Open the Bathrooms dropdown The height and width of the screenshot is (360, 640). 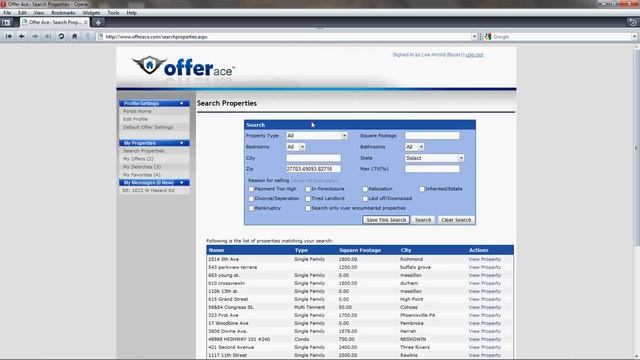tap(414, 147)
